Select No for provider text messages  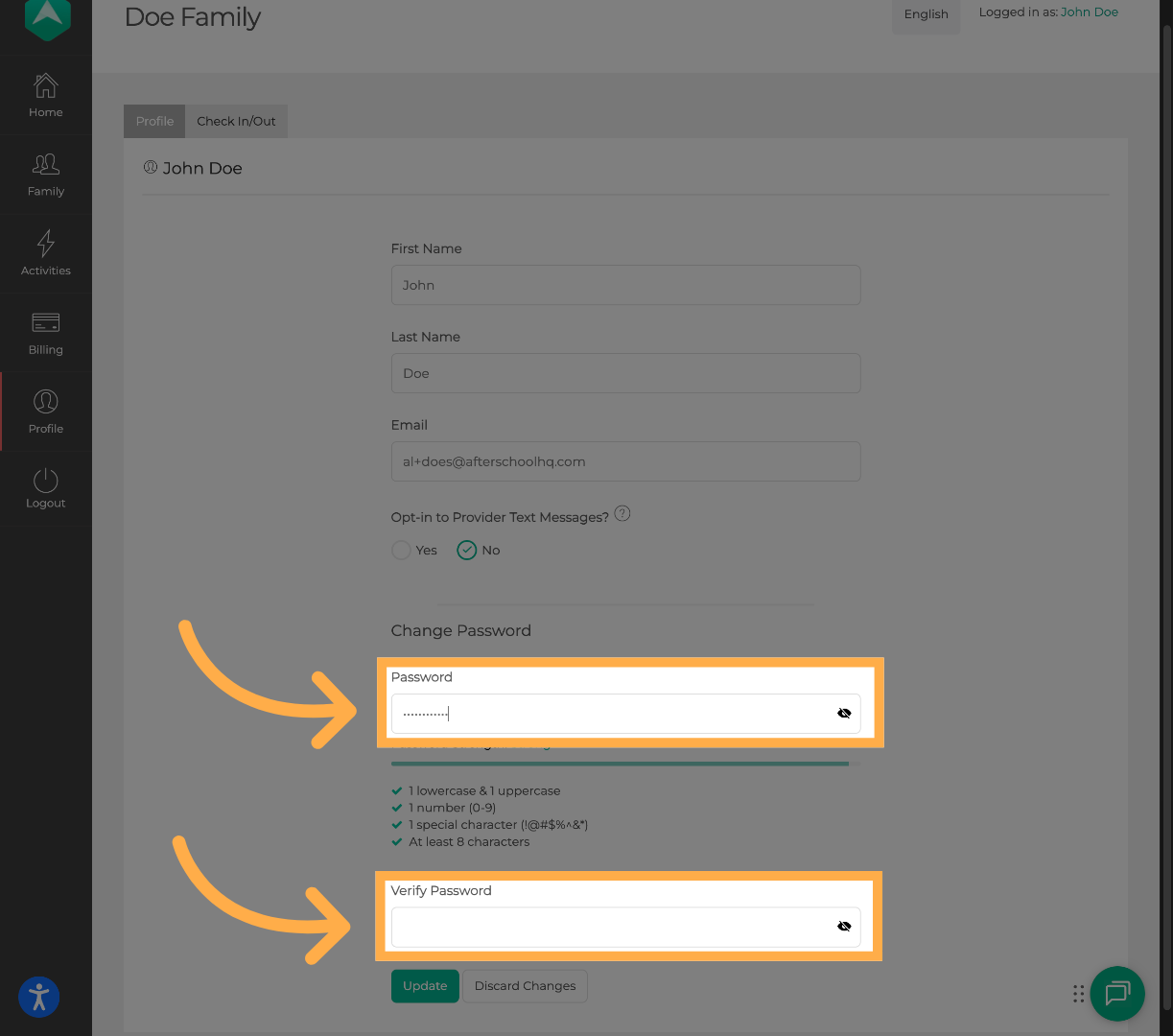[467, 551]
